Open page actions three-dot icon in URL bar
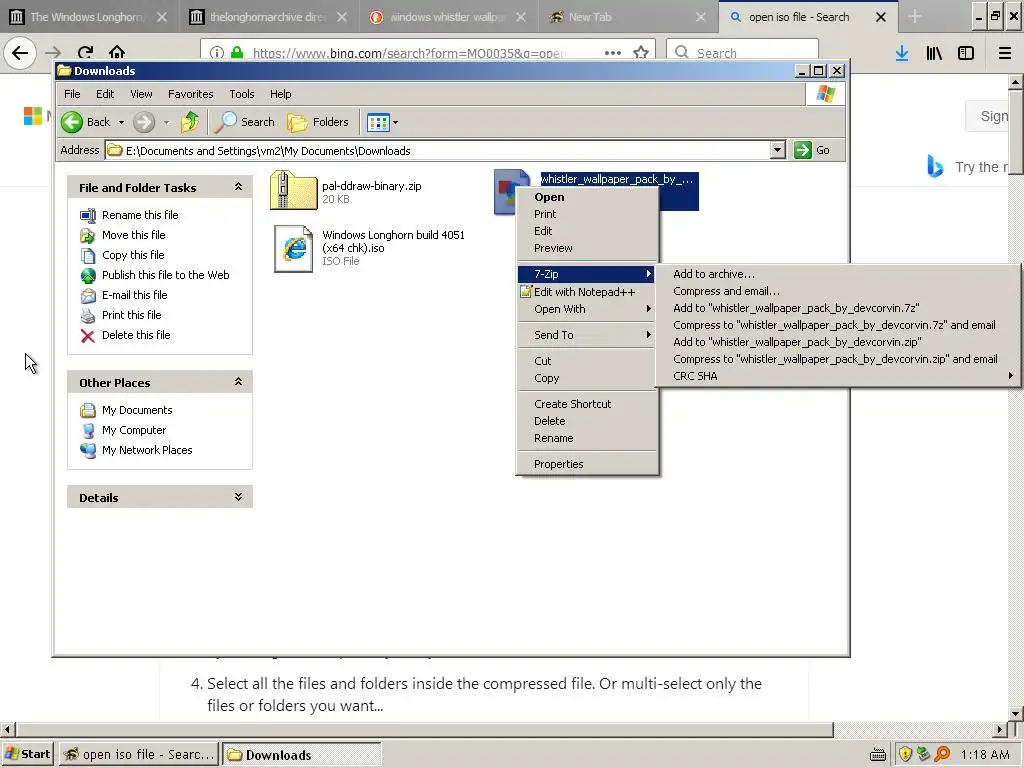The height and width of the screenshot is (768, 1024). click(613, 52)
